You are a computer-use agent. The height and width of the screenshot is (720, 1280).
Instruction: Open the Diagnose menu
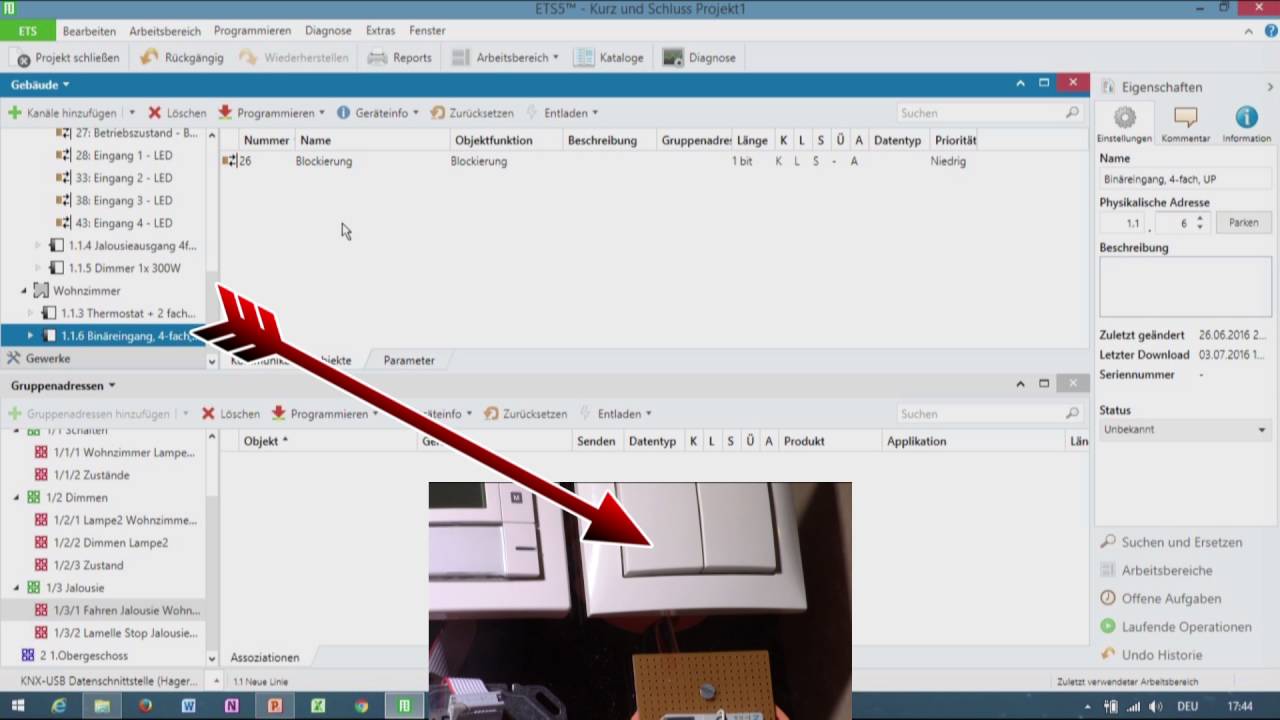(328, 31)
